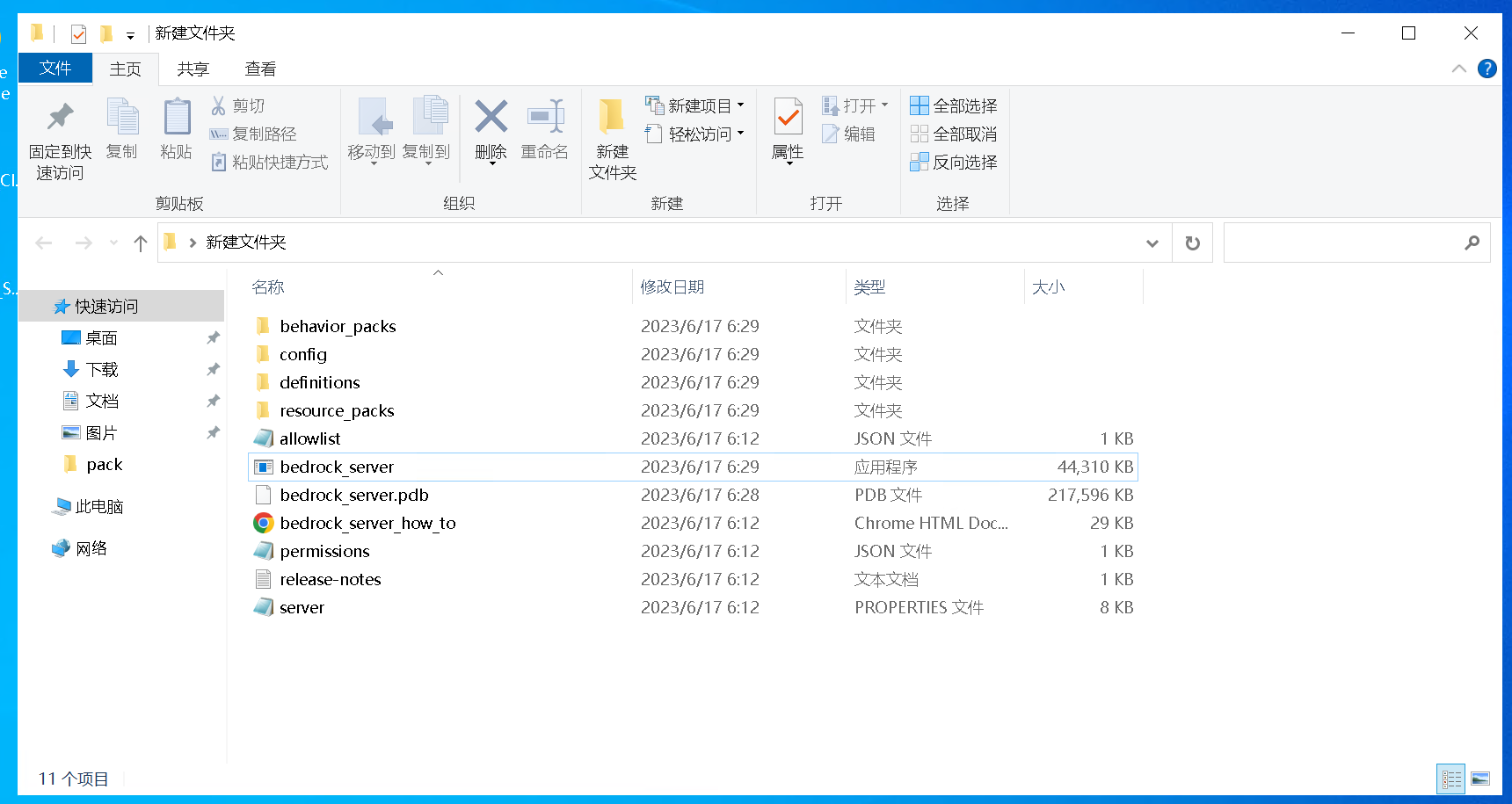This screenshot has height=804, width=1512.
Task: Expand the address bar history dropdown
Action: [1152, 243]
